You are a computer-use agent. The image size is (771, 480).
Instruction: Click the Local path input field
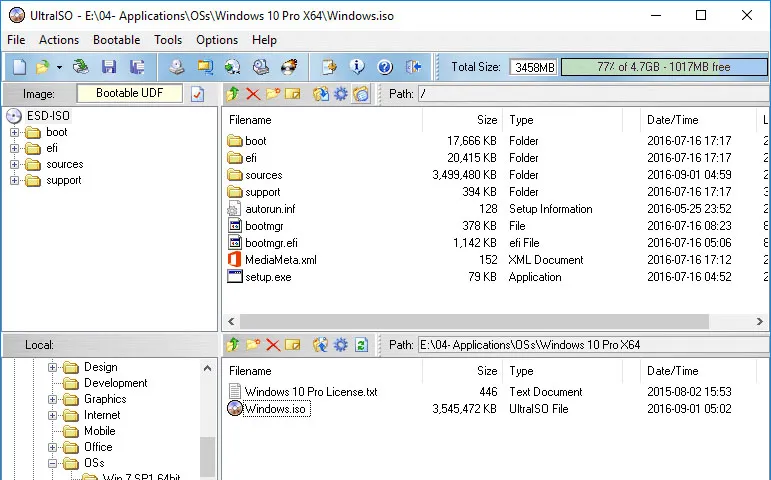point(593,345)
